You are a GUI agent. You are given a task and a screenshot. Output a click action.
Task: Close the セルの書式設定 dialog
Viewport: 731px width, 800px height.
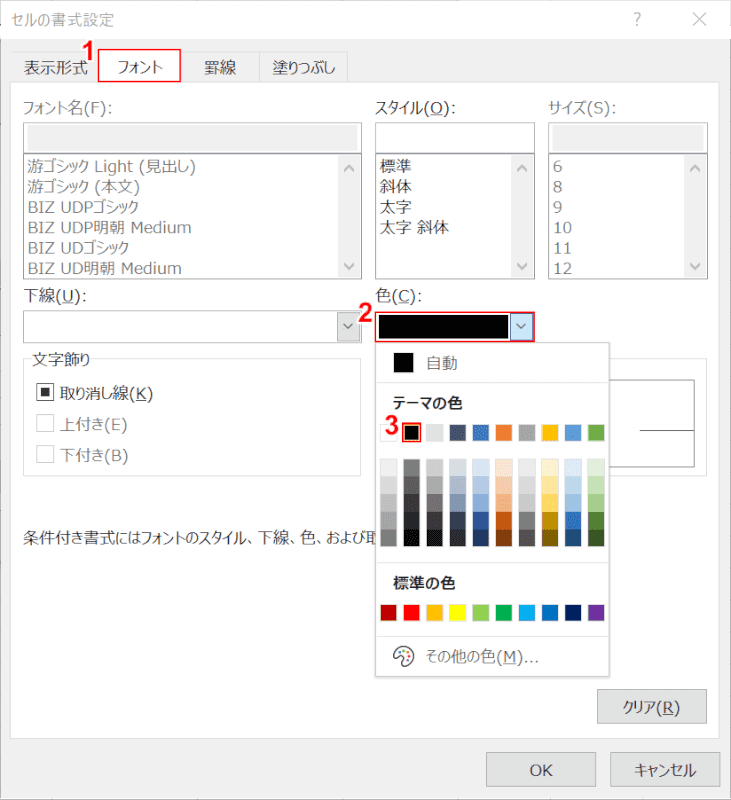pyautogui.click(x=699, y=19)
